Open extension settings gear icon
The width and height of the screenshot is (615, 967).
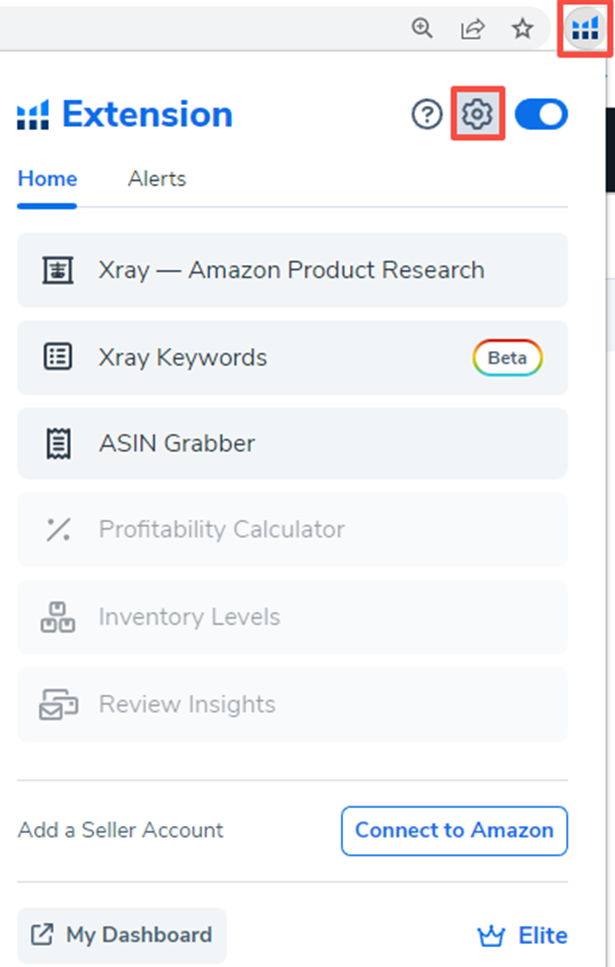point(477,115)
